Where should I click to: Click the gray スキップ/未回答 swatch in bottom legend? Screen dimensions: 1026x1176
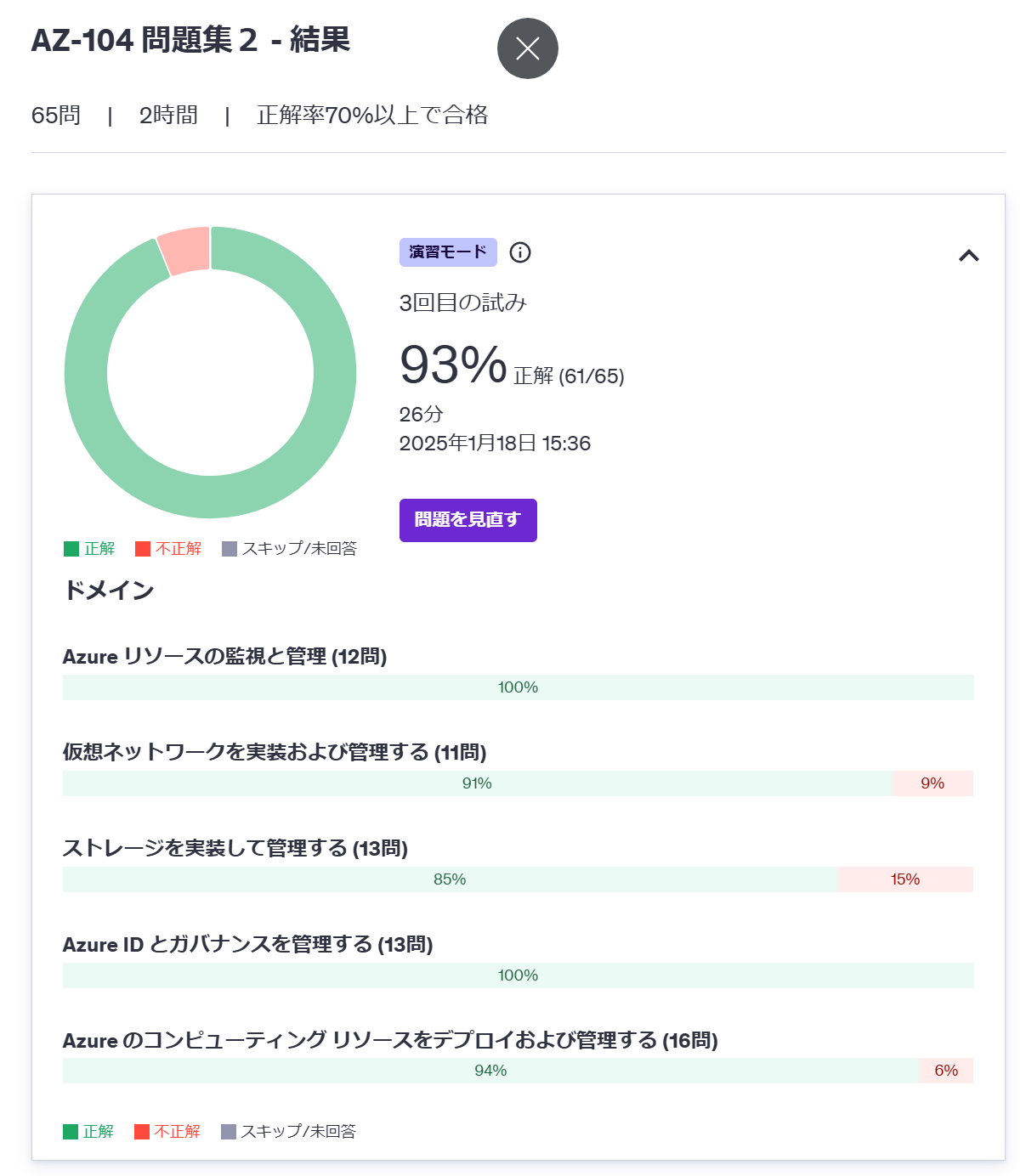coord(229,1132)
